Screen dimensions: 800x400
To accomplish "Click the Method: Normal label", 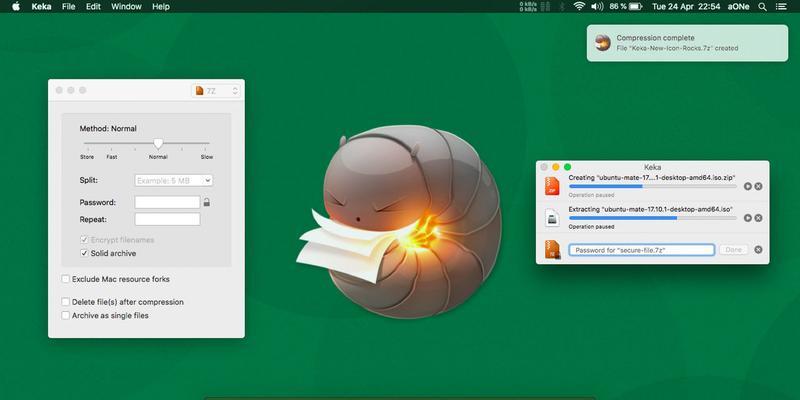I will point(108,129).
